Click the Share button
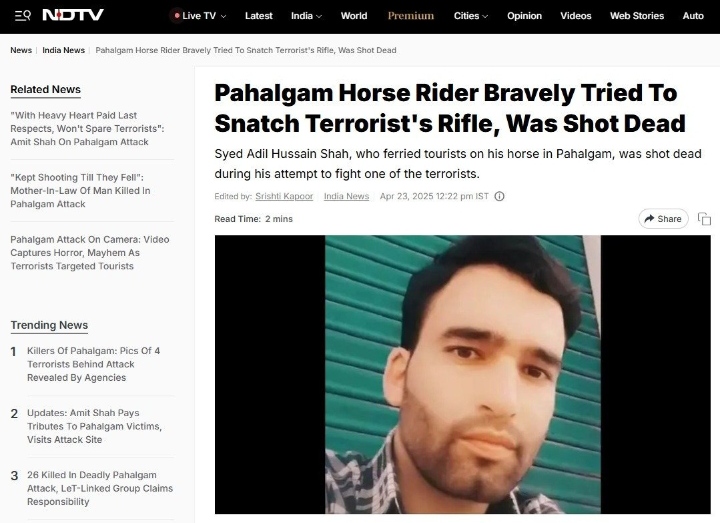The width and height of the screenshot is (720, 523). [x=663, y=219]
